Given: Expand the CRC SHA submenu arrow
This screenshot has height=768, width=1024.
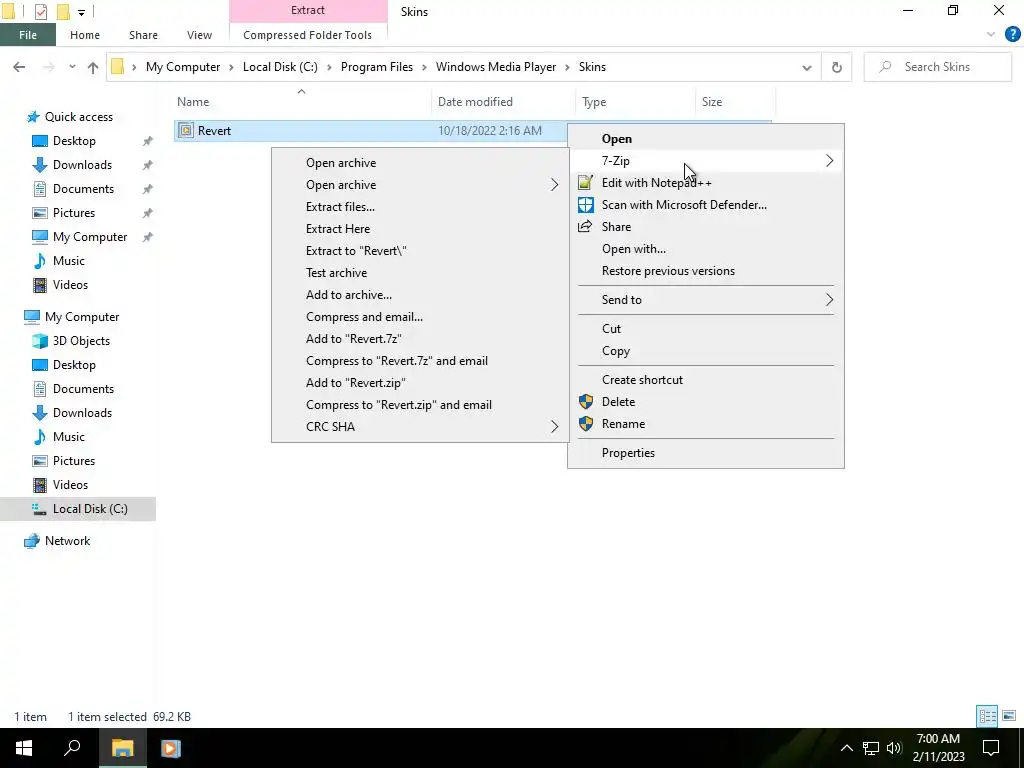Looking at the screenshot, I should click(554, 426).
